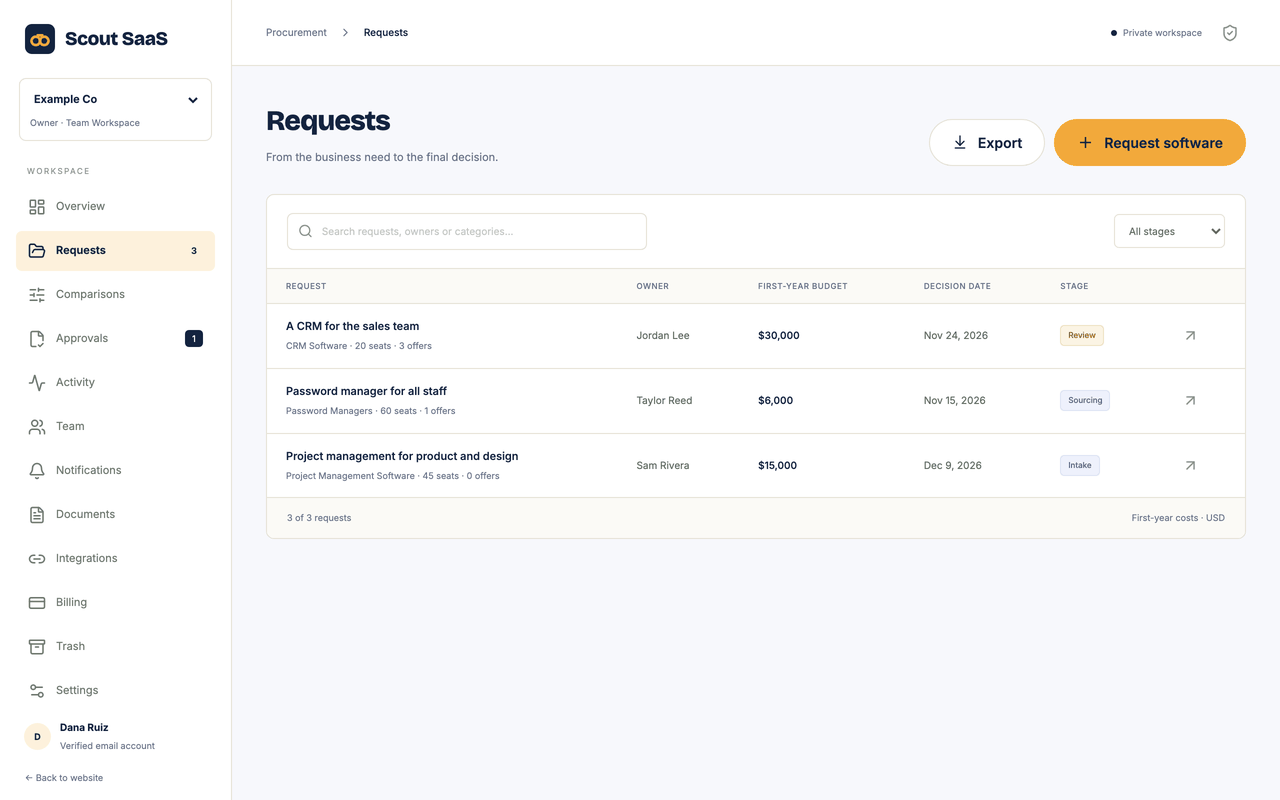Select the Password manager for all staff title
This screenshot has height=800, width=1280.
pos(366,391)
